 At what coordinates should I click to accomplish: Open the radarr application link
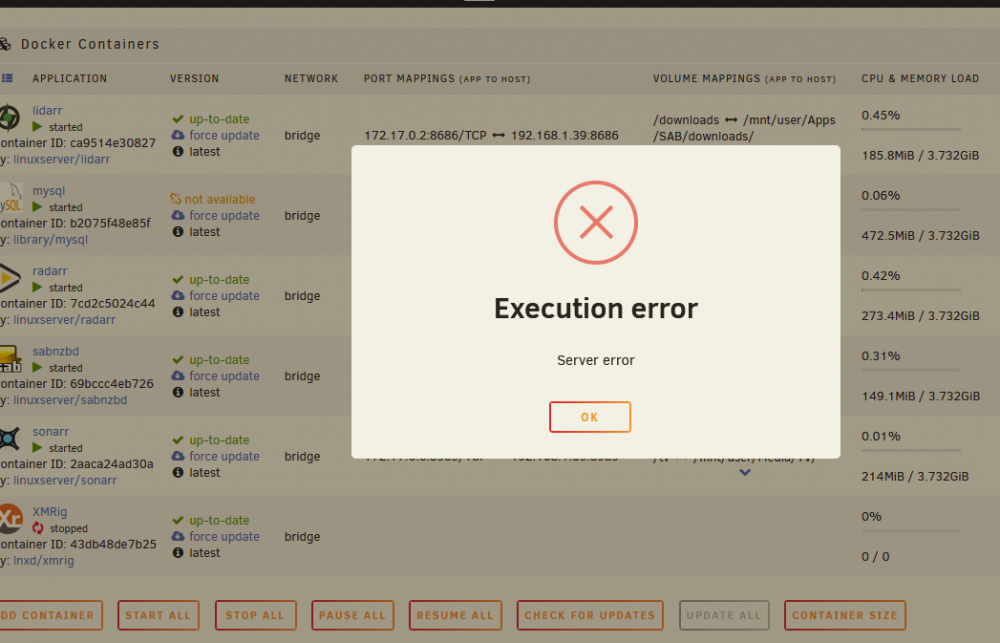tap(50, 271)
